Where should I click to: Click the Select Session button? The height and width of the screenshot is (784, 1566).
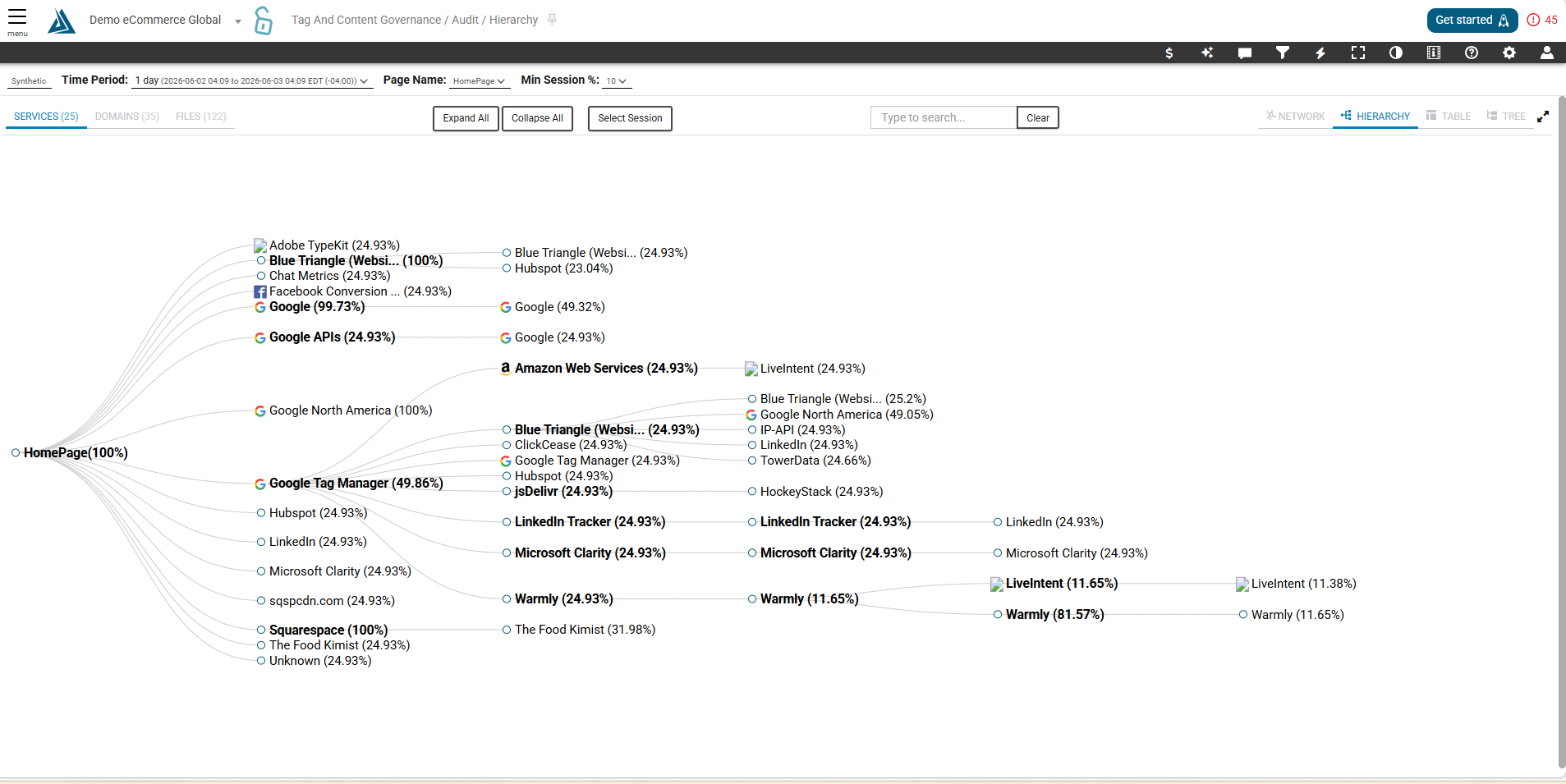(630, 118)
